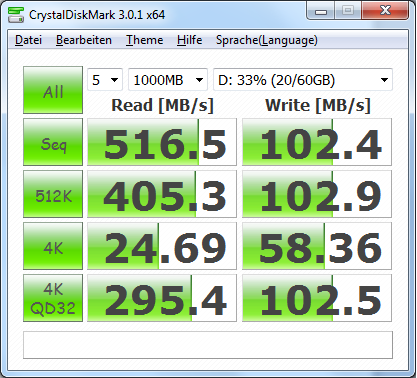This screenshot has width=417, height=378.
Task: Start the 4K QD32 benchmark test
Action: coord(53,298)
